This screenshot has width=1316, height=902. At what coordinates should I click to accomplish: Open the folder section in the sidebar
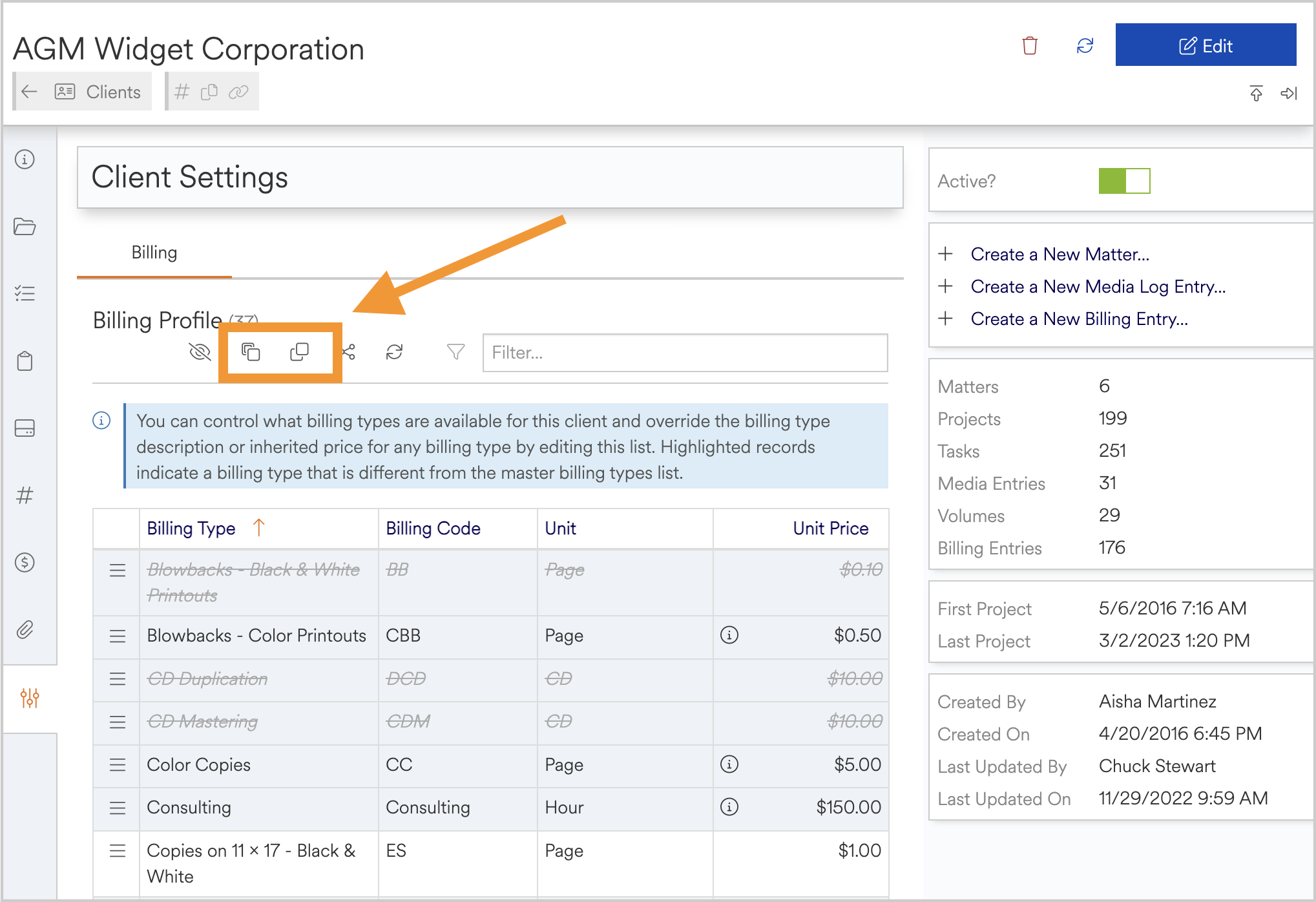25,227
